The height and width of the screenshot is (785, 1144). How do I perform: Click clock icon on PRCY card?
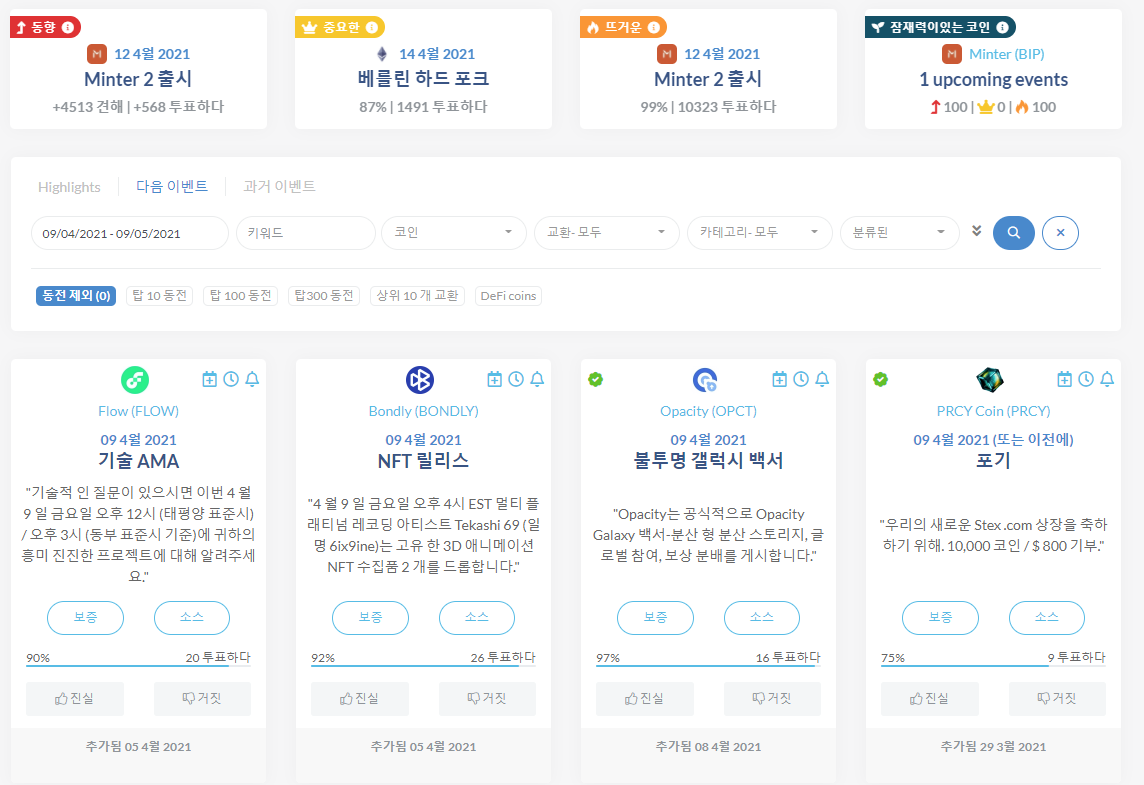point(1086,379)
